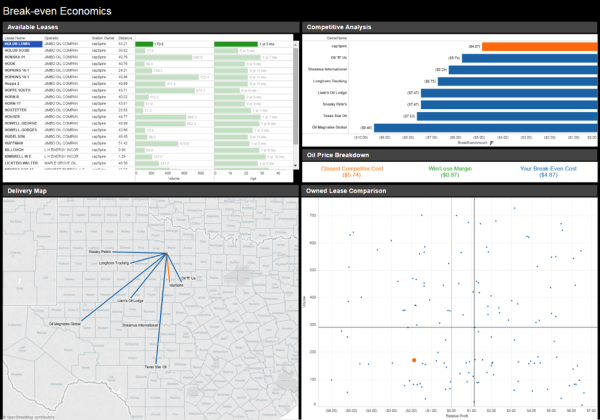
Task: Click the OpenStreetMap contributors attribution
Action: [29, 417]
